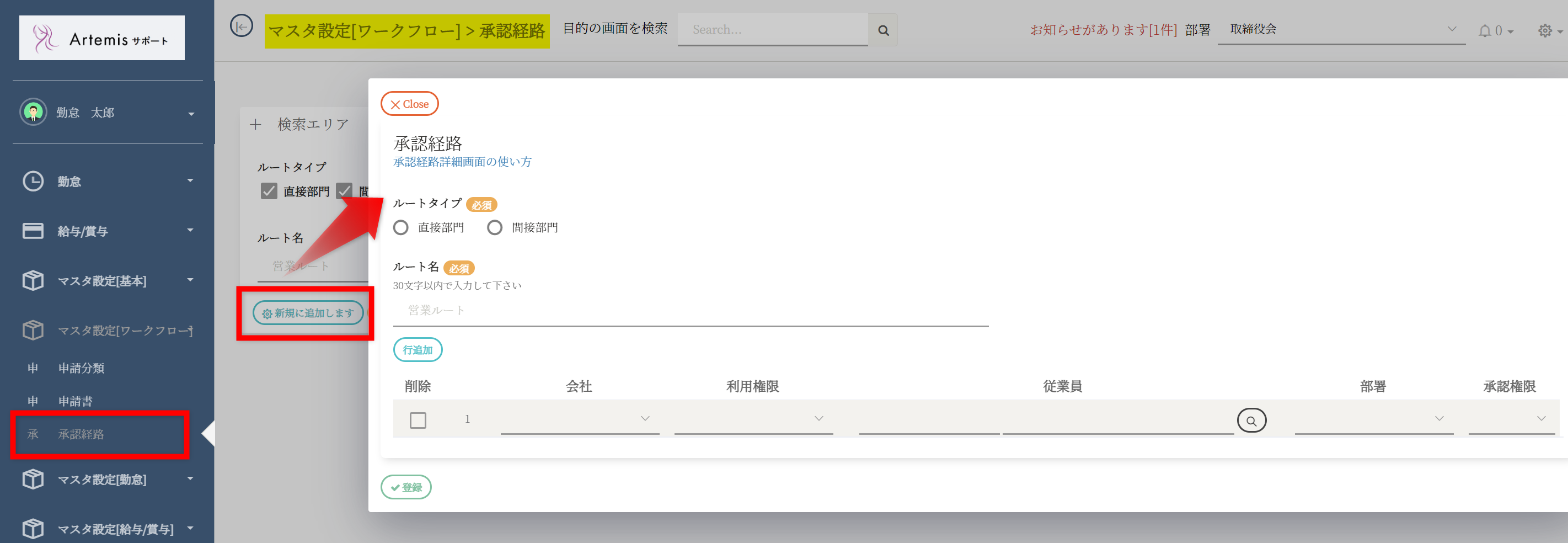Screen dimensions: 1568x543
Task: Click the 登録 register button
Action: (x=406, y=487)
